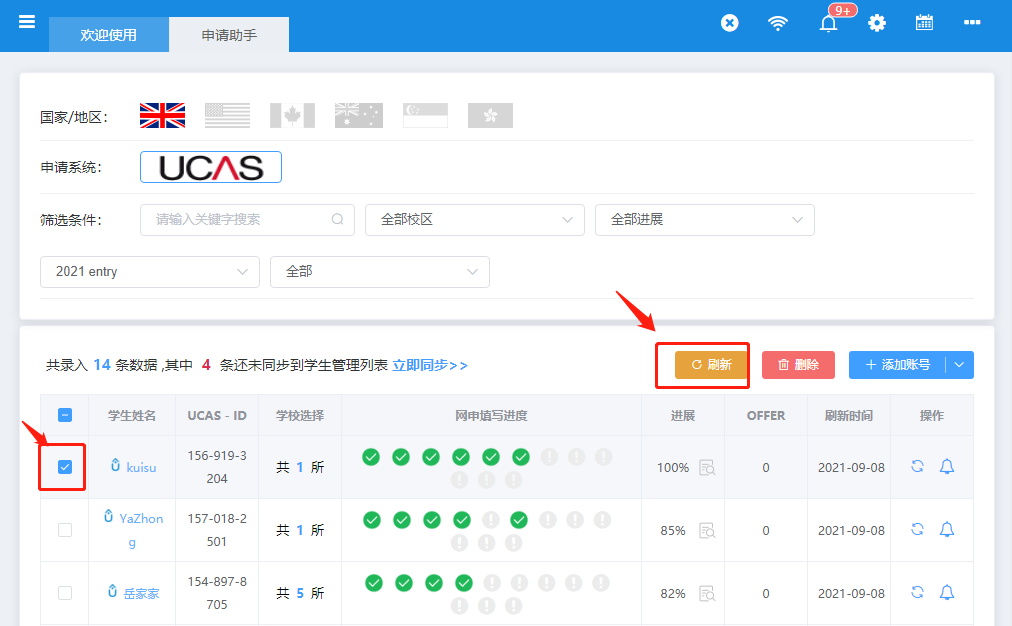Viewport: 1012px width, 626px height.
Task: Check the YaZhong row checkbox
Action: pyautogui.click(x=65, y=530)
